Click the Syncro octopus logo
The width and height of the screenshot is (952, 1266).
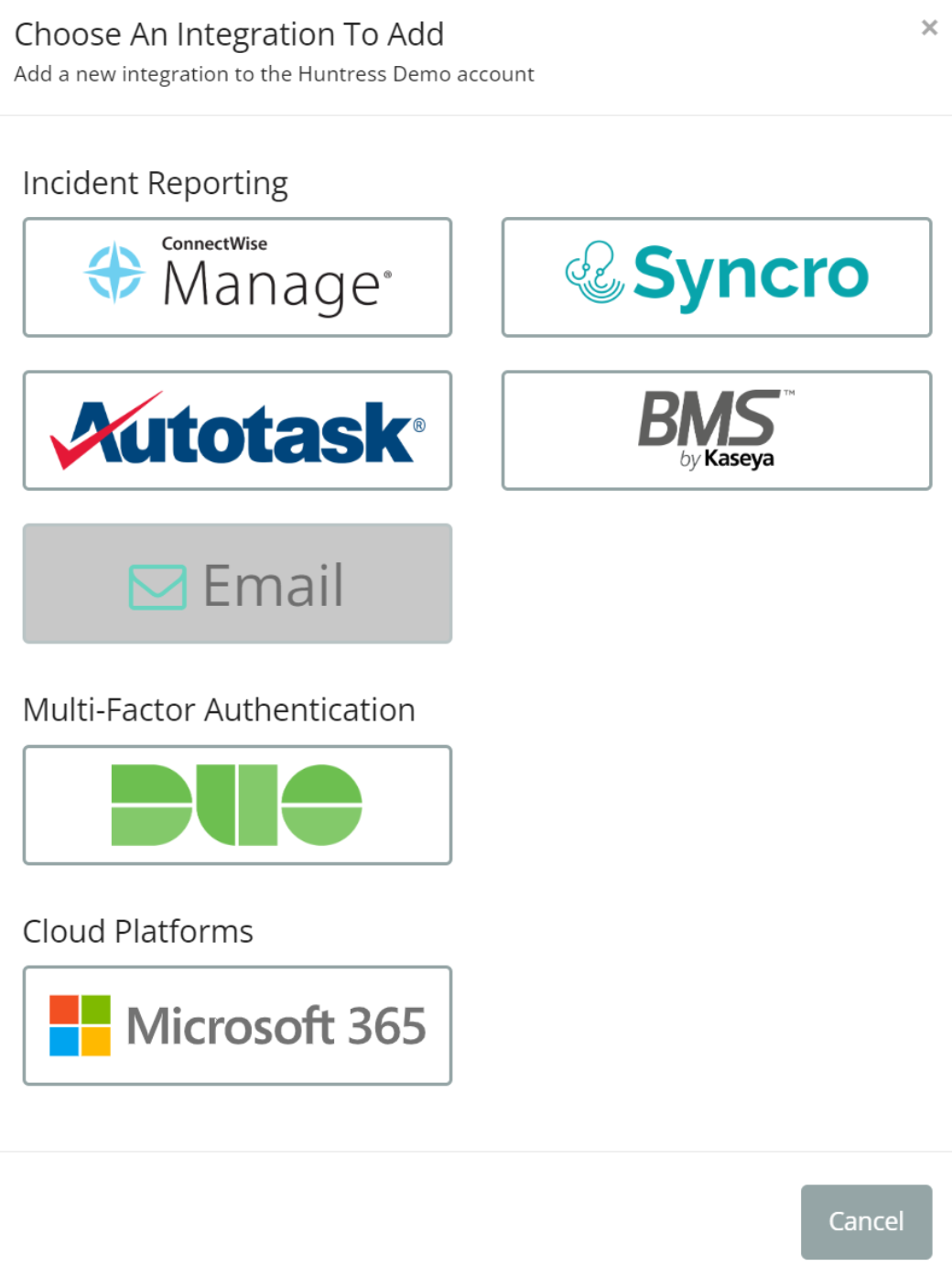tap(593, 274)
